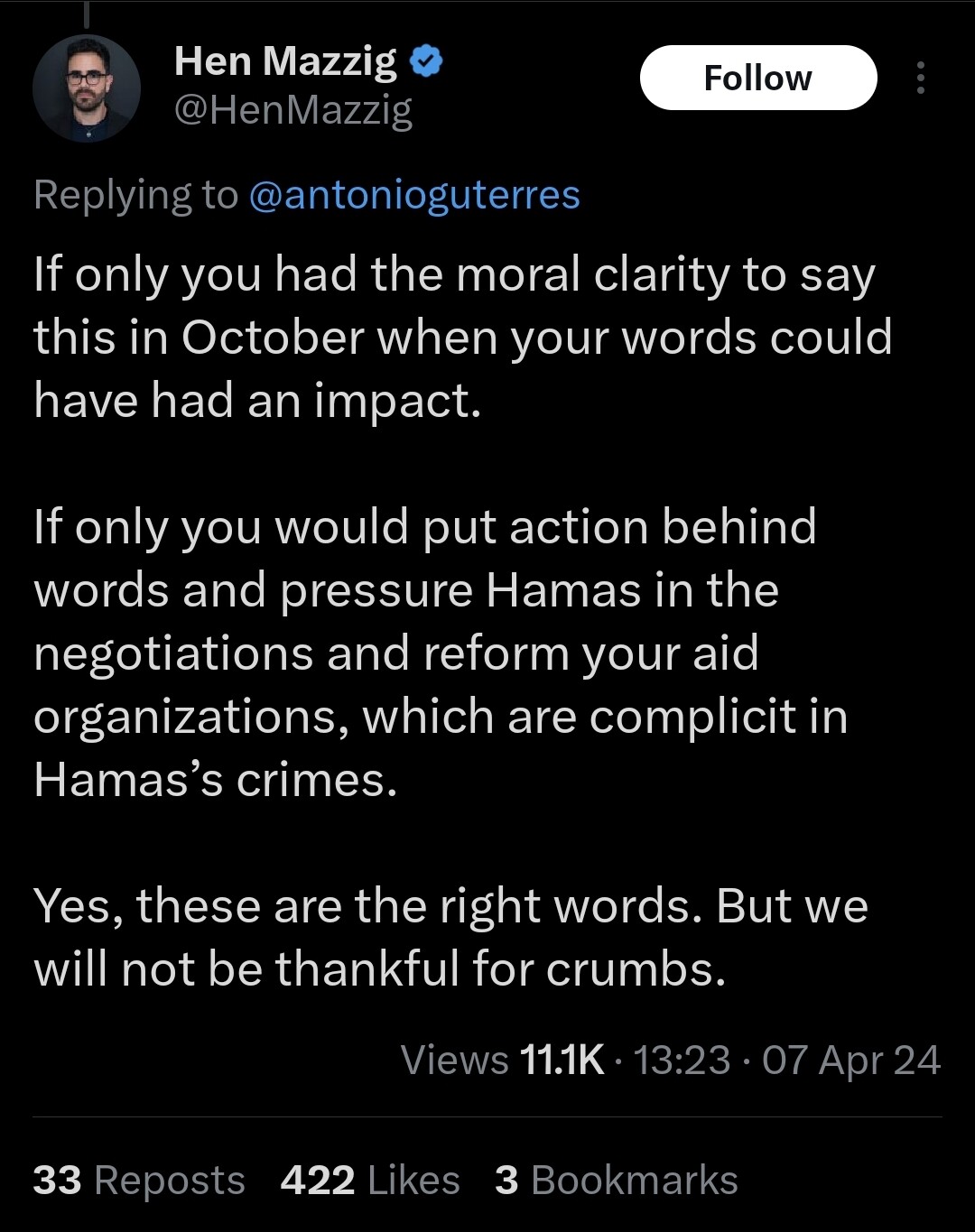Open the three-dot more options menu

coord(920,78)
